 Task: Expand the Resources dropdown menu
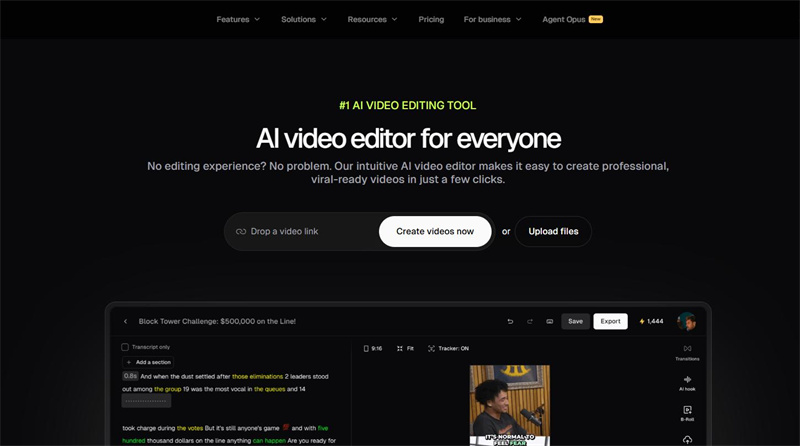[x=372, y=19]
